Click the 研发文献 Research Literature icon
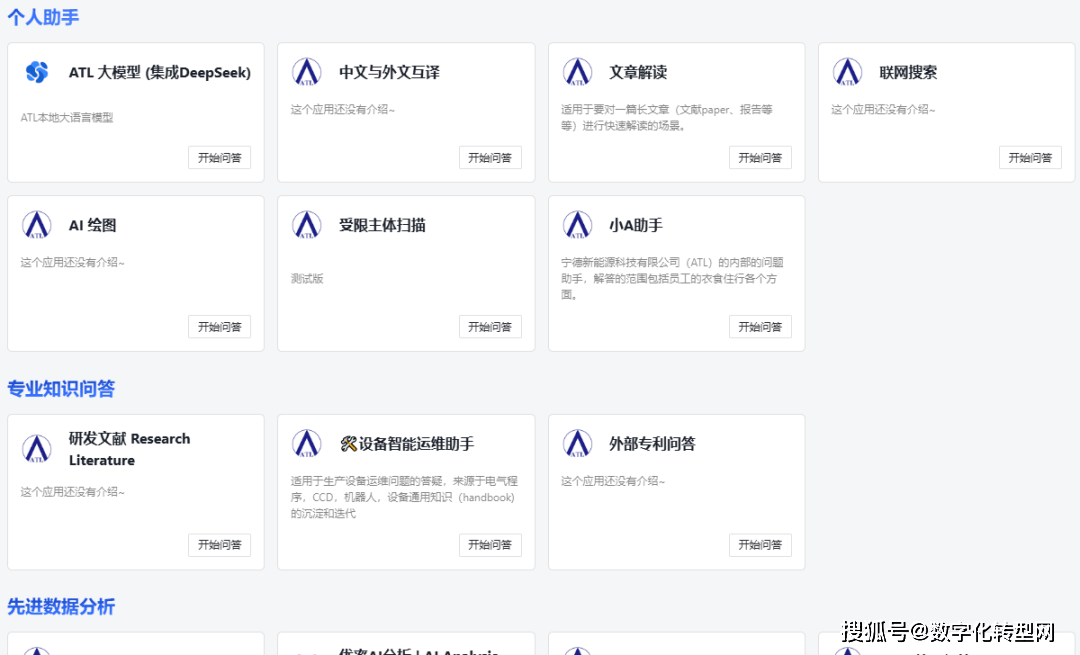The height and width of the screenshot is (655, 1080). pos(37,449)
